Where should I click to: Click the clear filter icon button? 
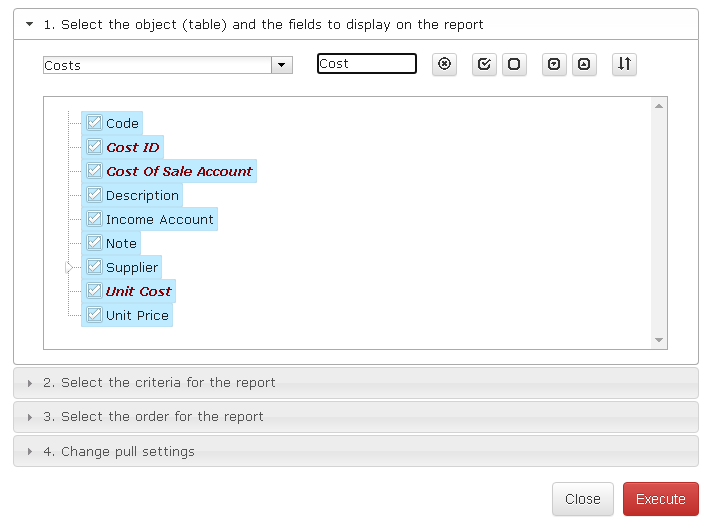[444, 64]
